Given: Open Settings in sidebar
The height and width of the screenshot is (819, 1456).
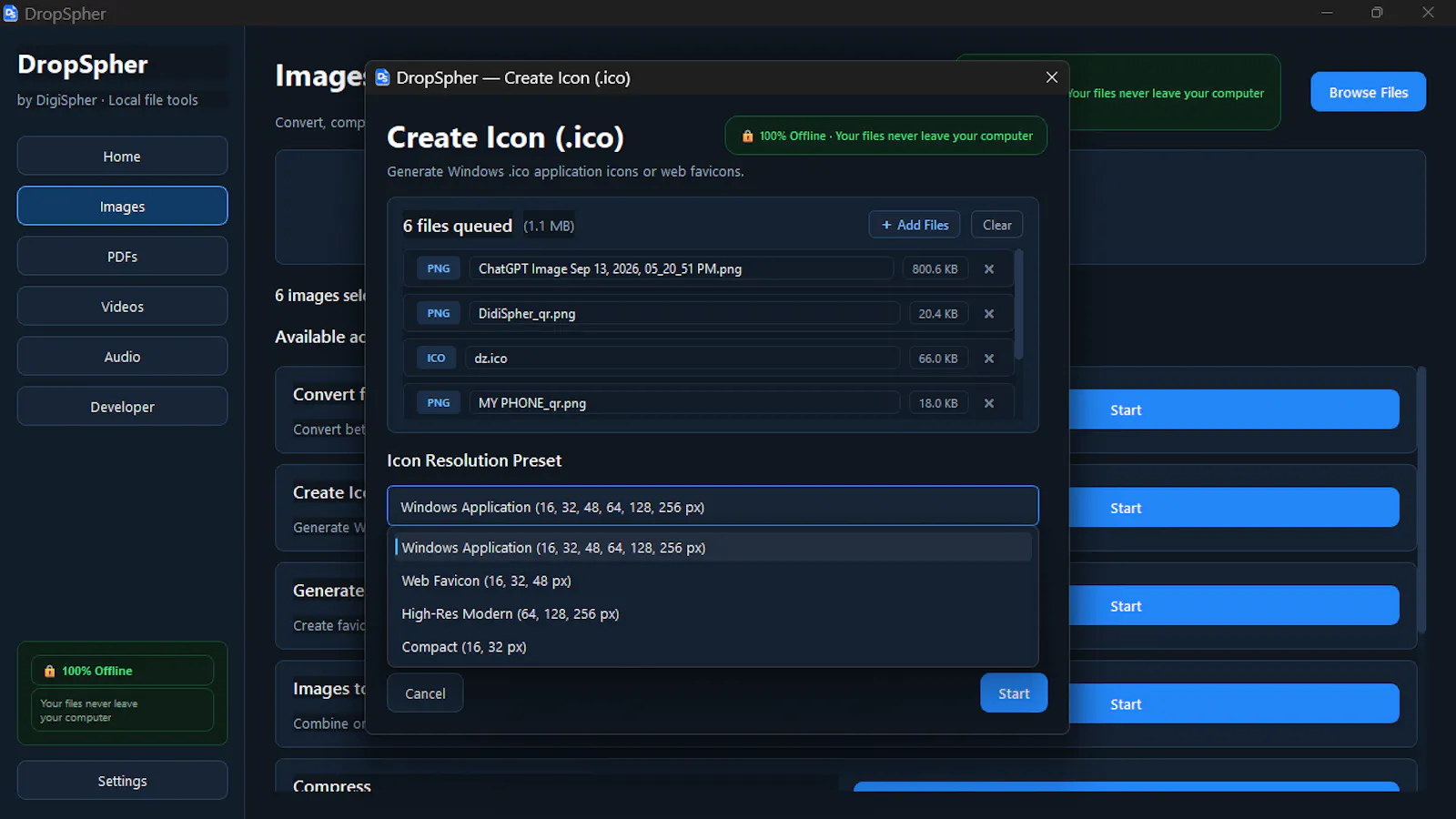Looking at the screenshot, I should click(x=122, y=780).
